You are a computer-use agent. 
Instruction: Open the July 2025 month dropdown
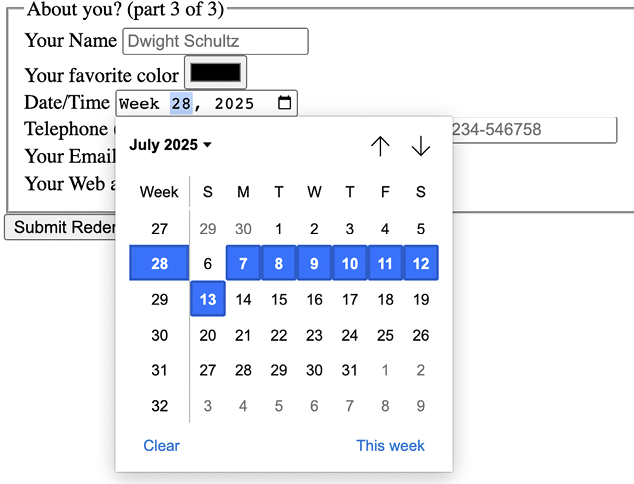(x=170, y=146)
